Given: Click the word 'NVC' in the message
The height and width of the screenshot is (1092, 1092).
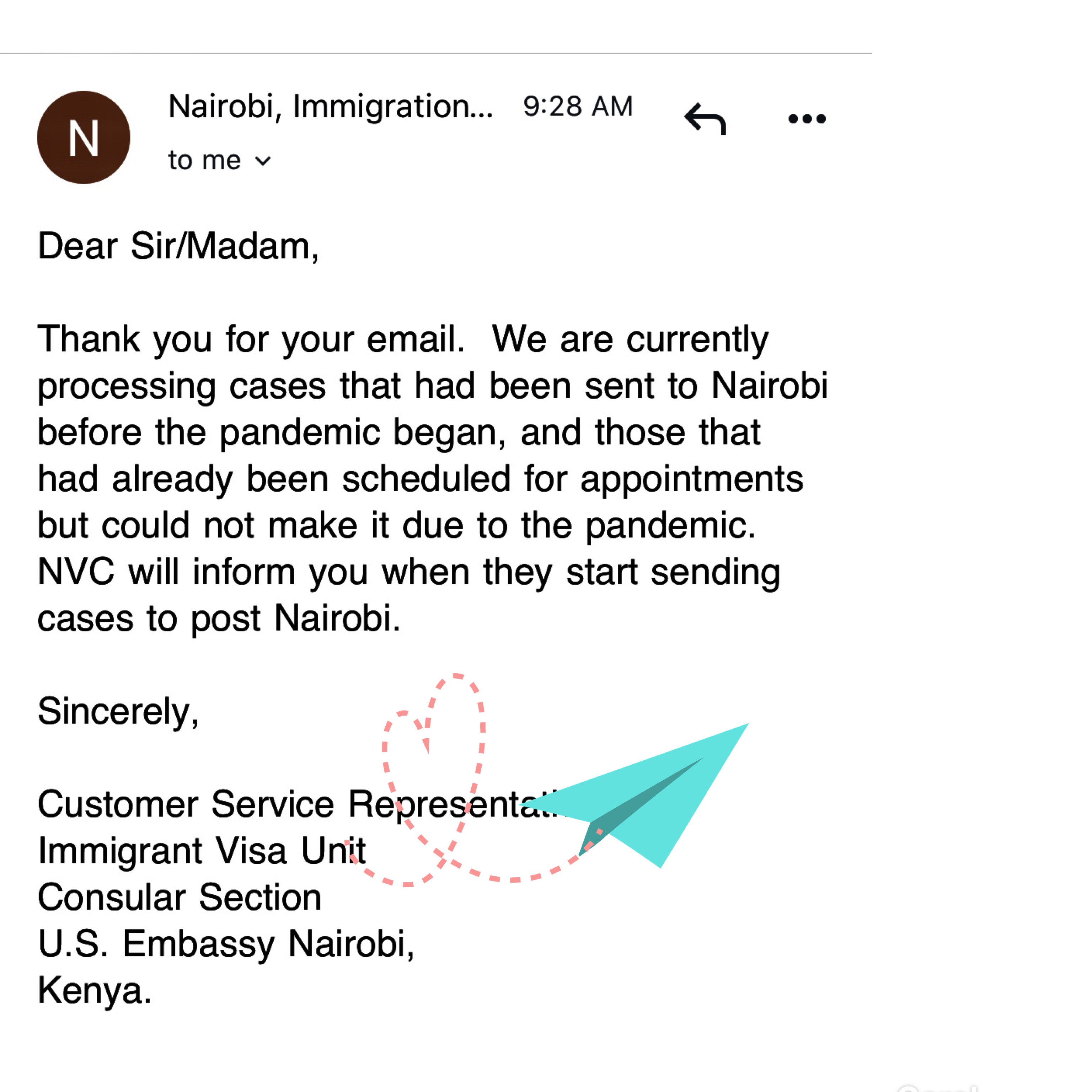Looking at the screenshot, I should 76,572.
